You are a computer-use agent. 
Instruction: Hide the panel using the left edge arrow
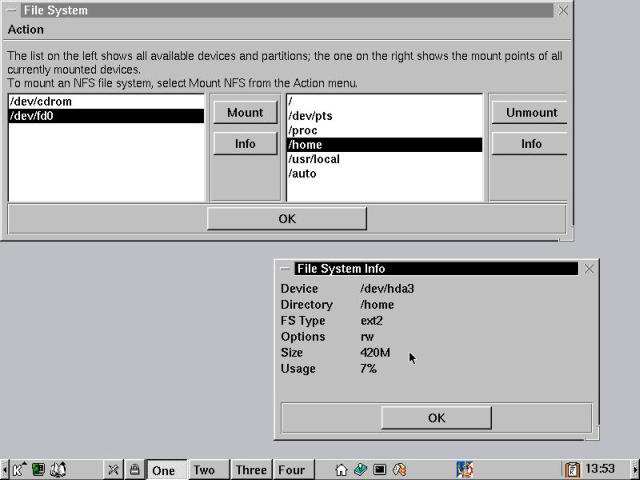click(4, 469)
